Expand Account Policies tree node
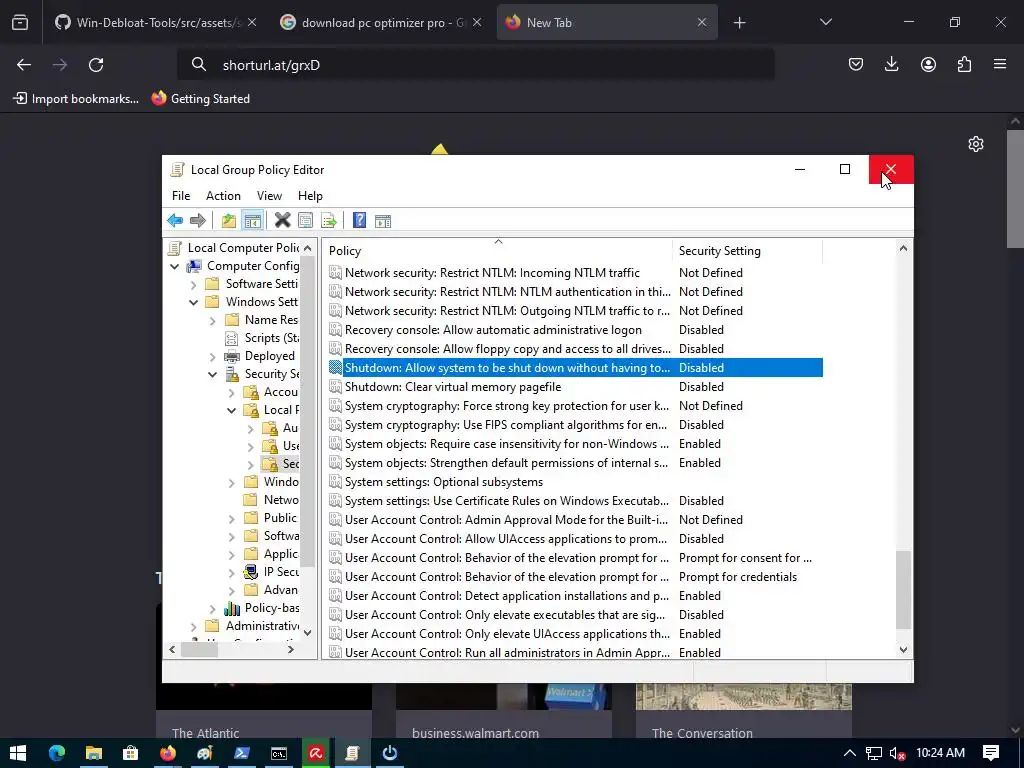The image size is (1024, 768). point(231,392)
